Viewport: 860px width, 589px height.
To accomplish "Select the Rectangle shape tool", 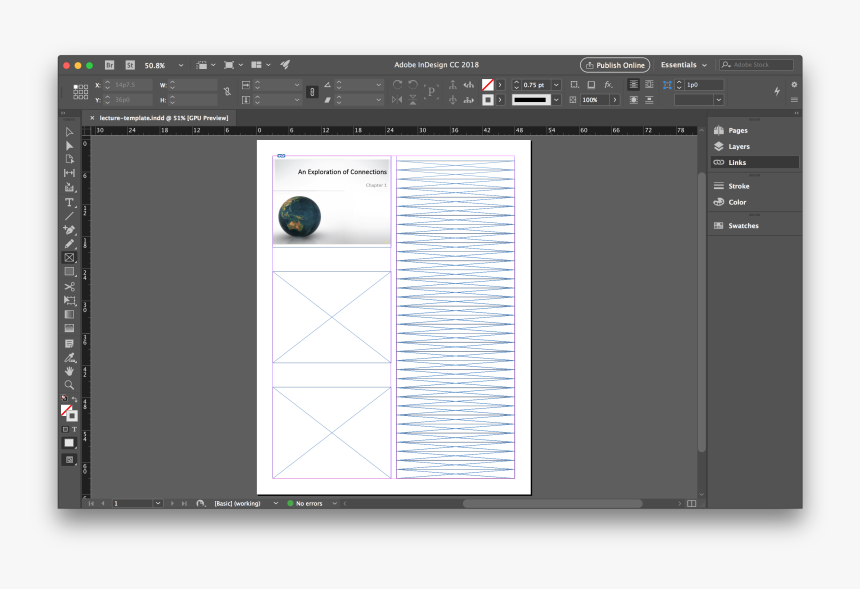I will coord(69,271).
